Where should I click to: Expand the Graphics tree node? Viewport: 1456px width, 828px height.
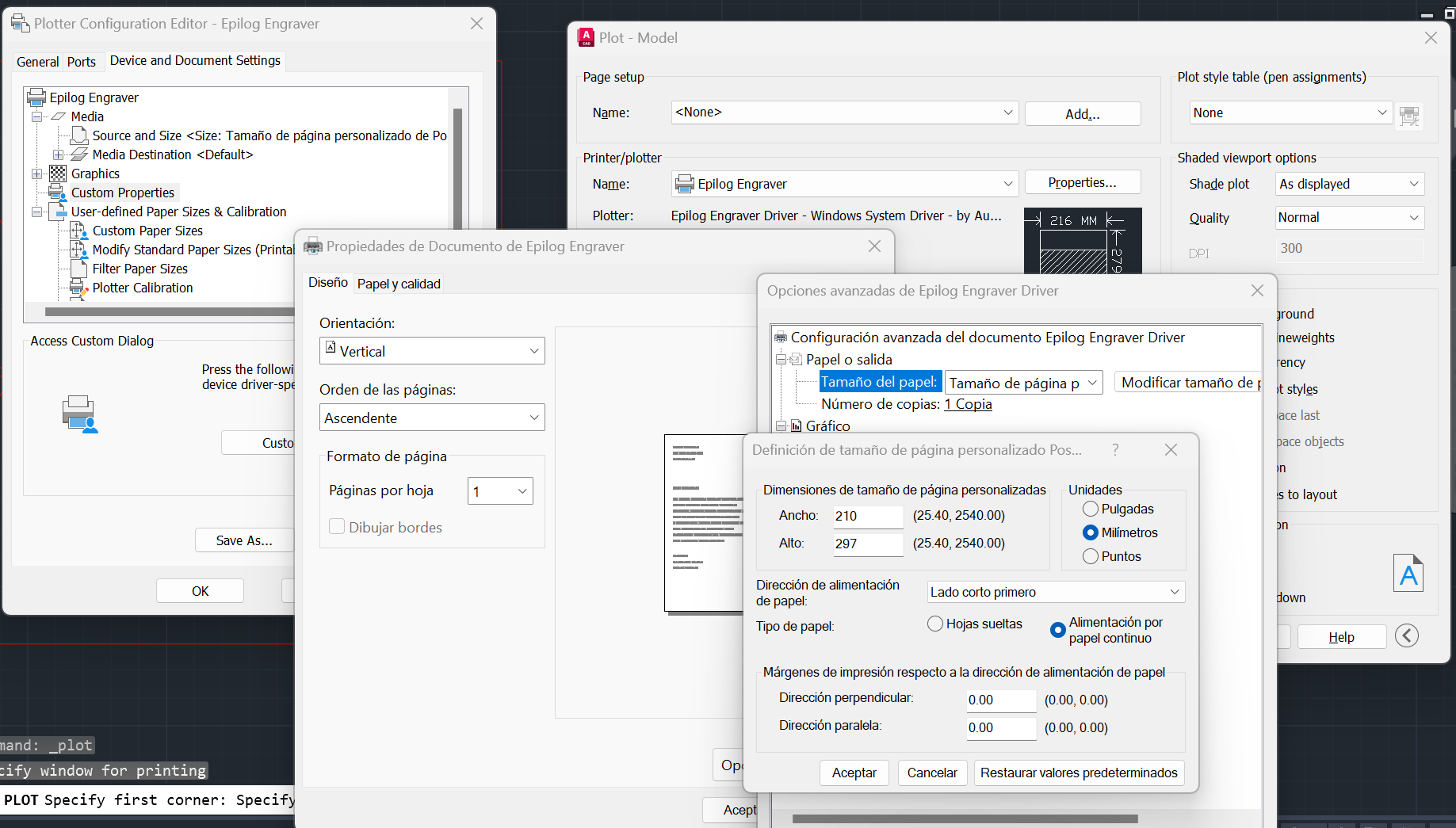(x=36, y=174)
